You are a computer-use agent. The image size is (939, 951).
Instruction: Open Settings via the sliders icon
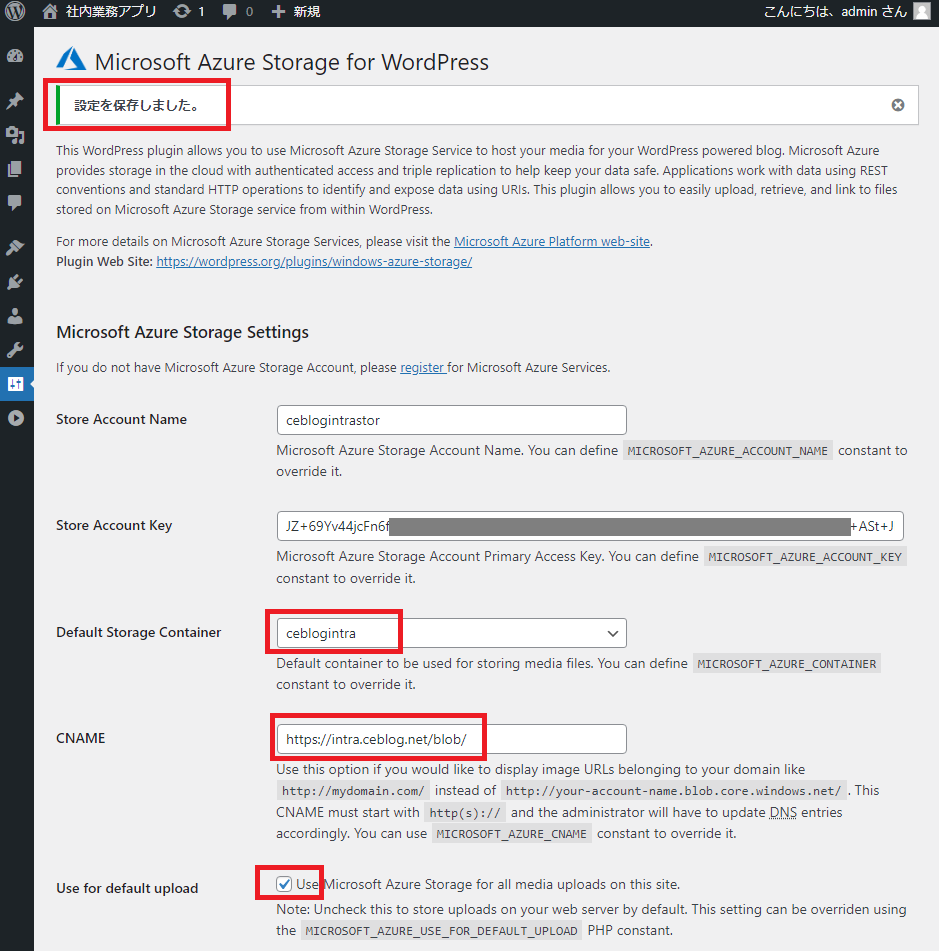[15, 384]
